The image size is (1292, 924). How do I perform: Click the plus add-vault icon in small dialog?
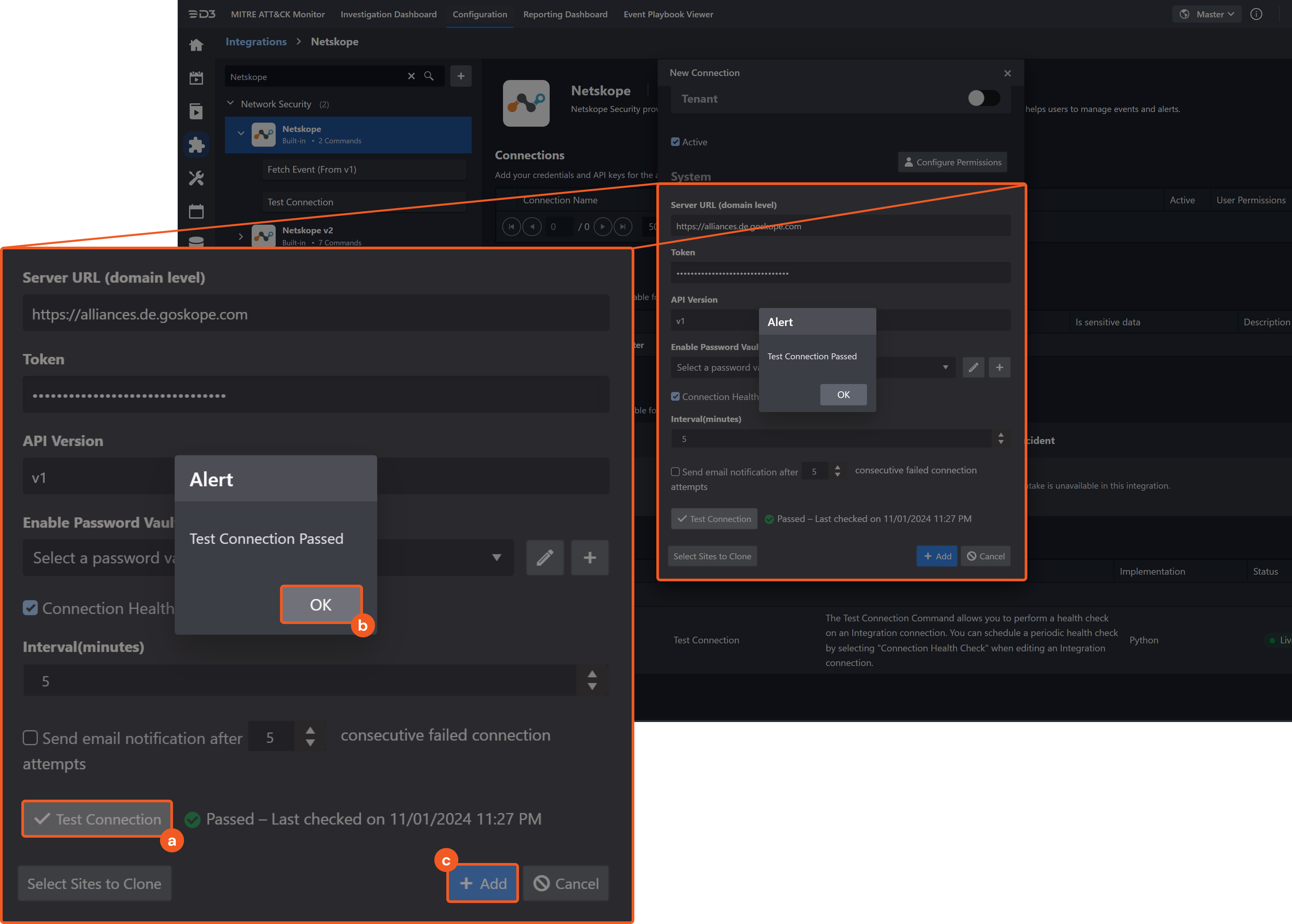point(1000,368)
